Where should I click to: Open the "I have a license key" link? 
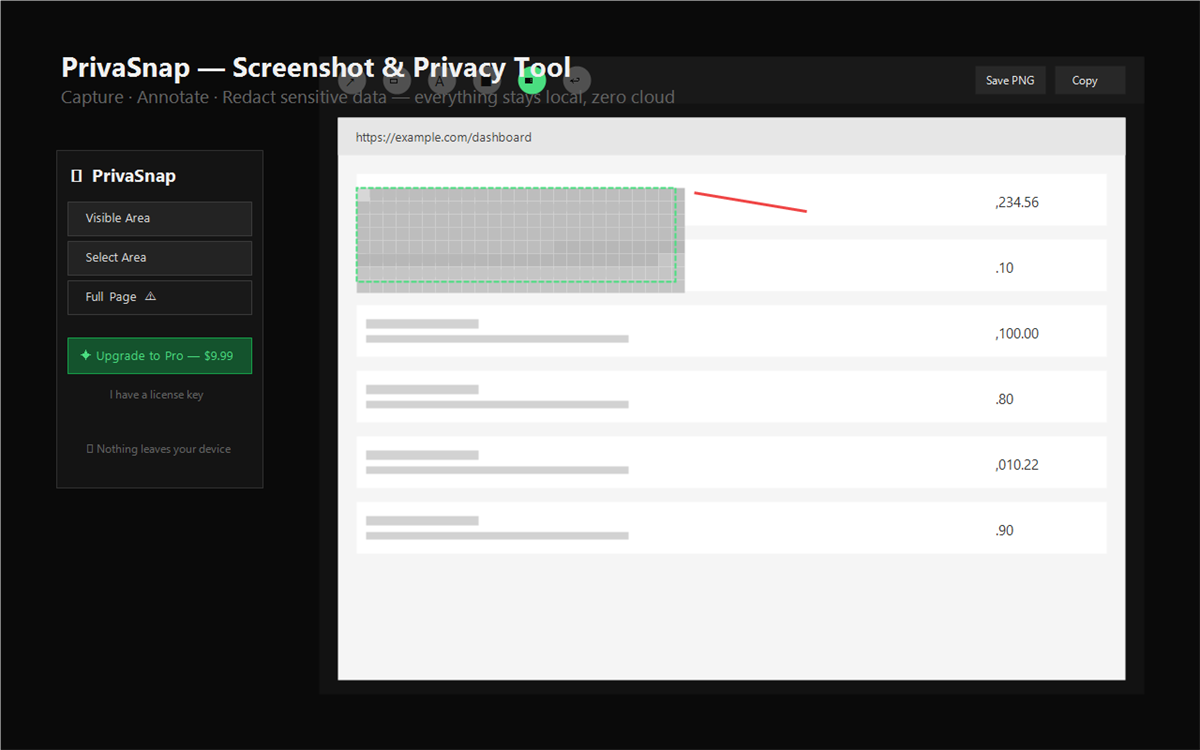156,395
